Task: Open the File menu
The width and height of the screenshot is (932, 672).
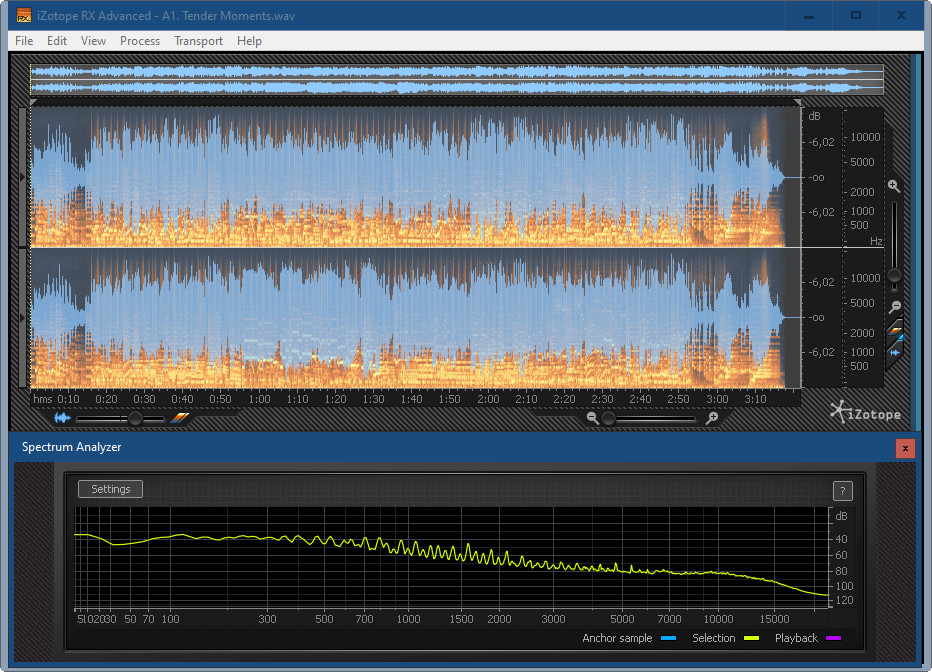Action: [24, 41]
